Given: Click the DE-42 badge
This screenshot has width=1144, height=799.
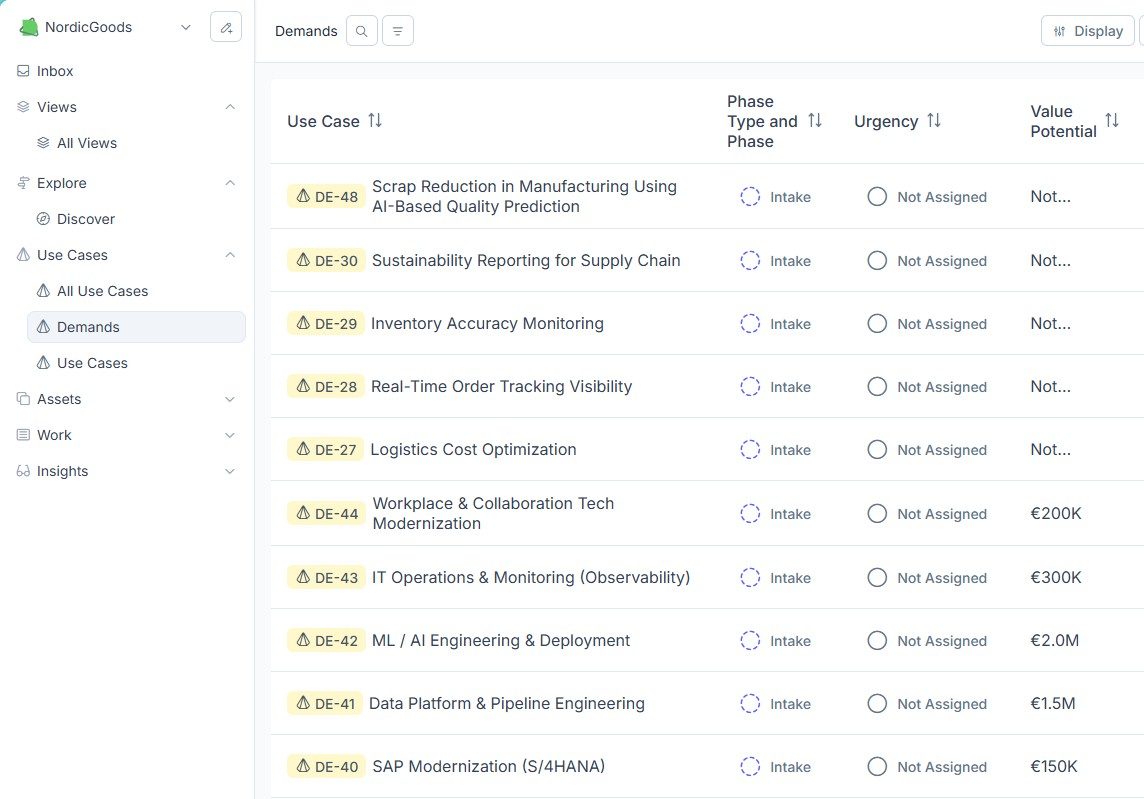Looking at the screenshot, I should tap(326, 641).
